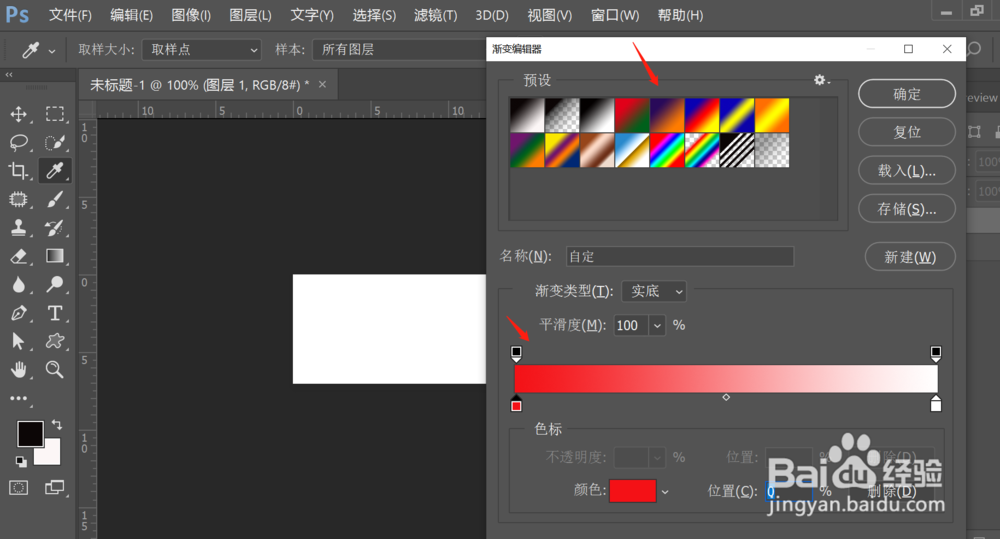
Task: Collapse the toolbox with double-arrow
Action: (9, 75)
